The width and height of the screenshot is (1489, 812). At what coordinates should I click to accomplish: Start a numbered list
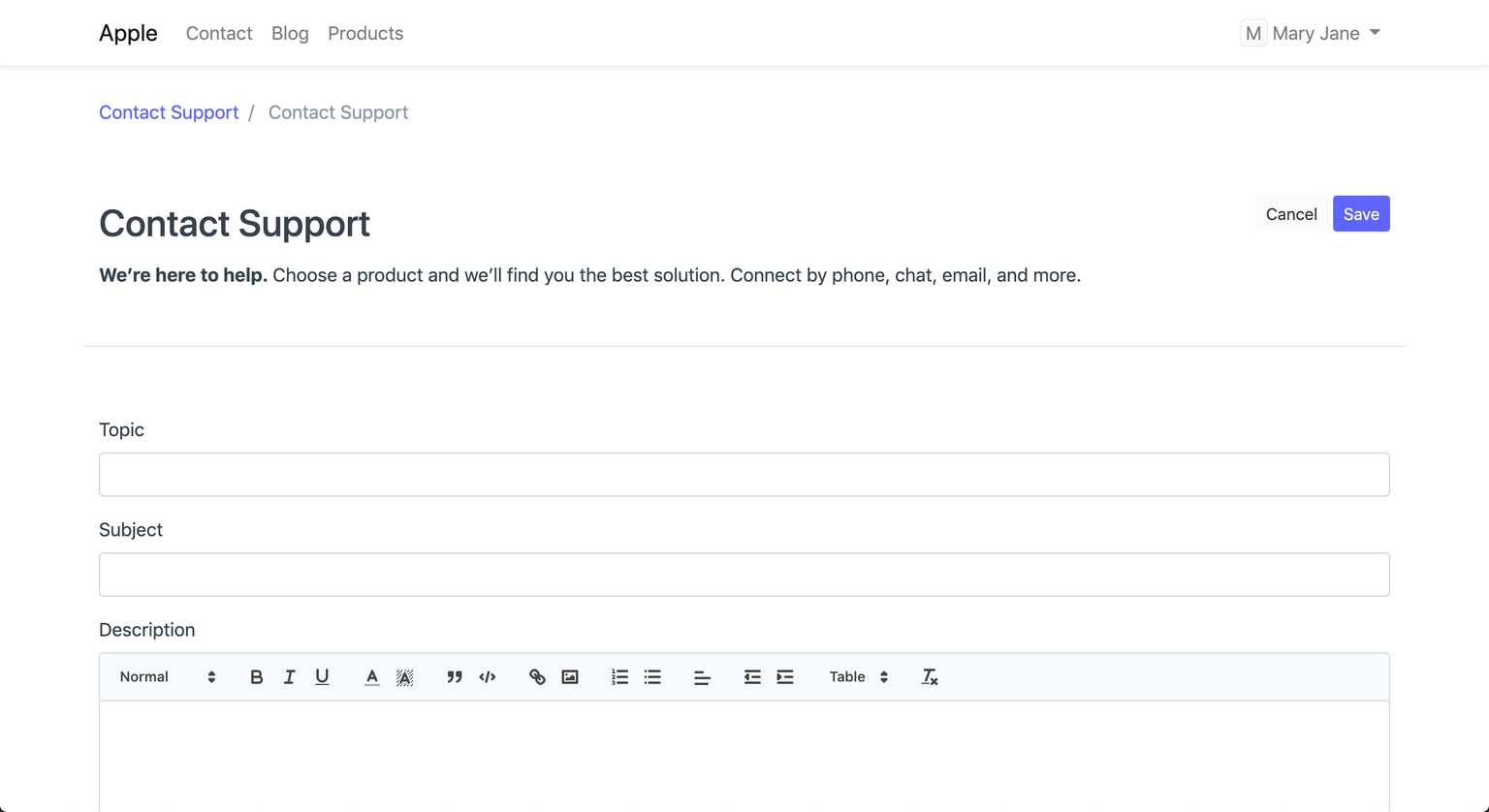[x=619, y=677]
